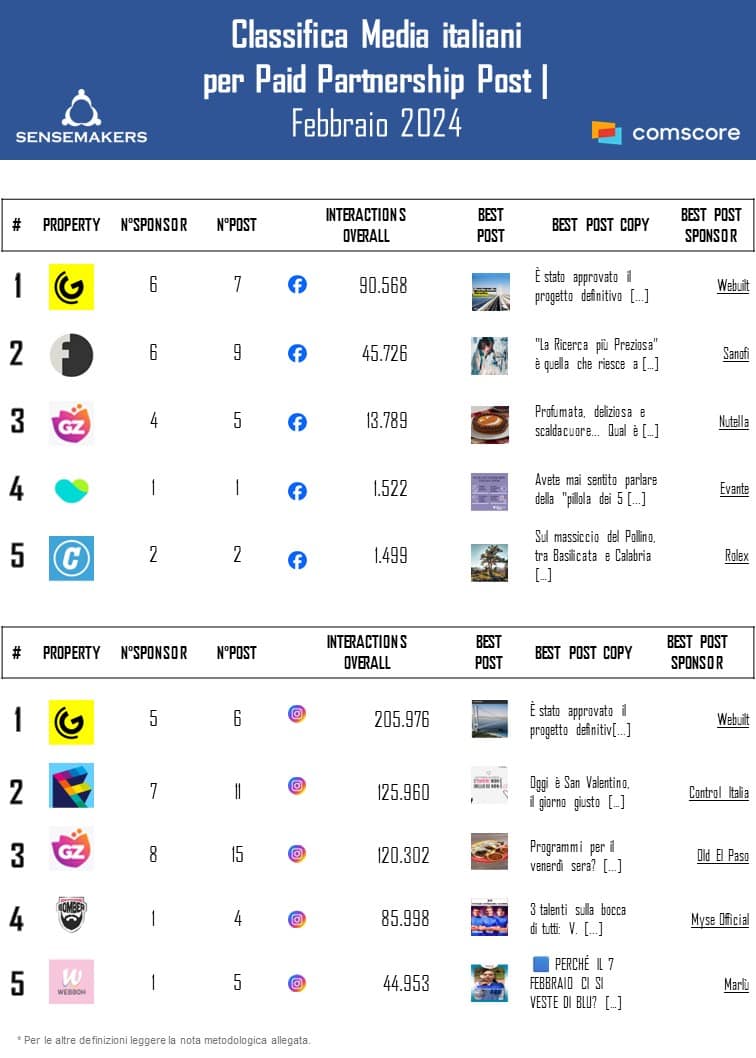Click the Comscore logo in the header
756x1058 pixels.
pyautogui.click(x=666, y=133)
